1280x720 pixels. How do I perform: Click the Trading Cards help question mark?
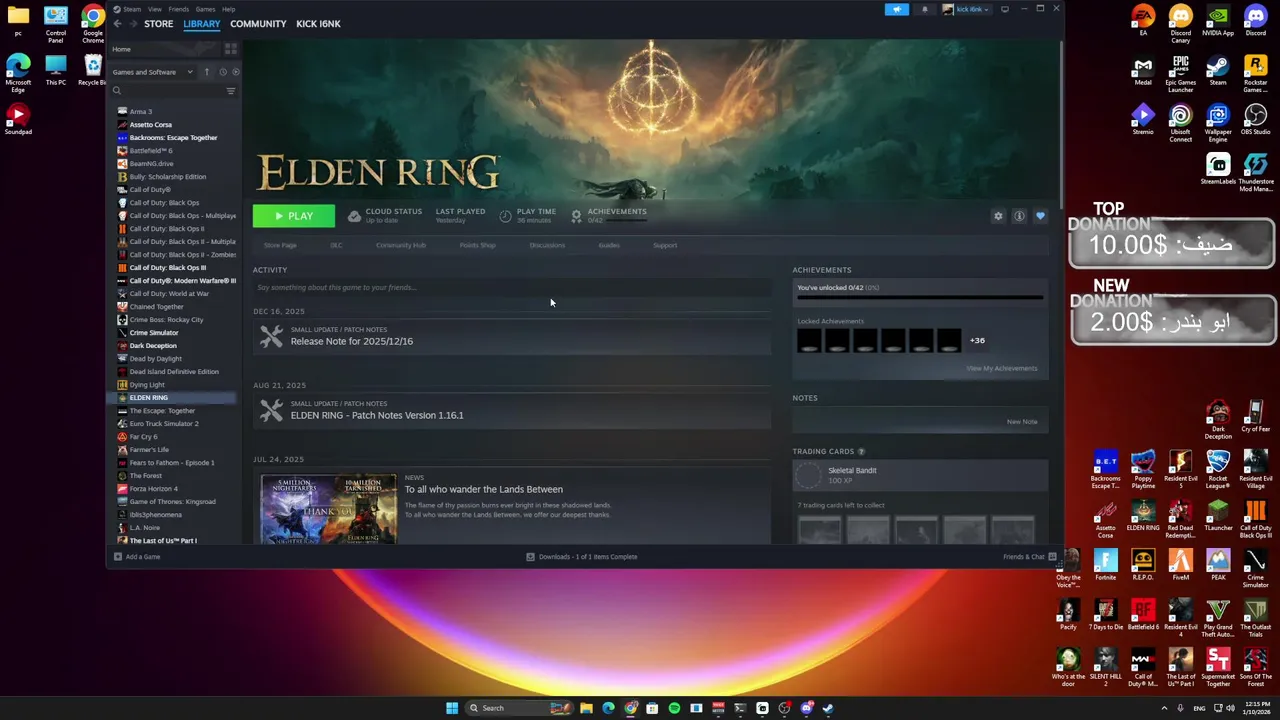861,452
